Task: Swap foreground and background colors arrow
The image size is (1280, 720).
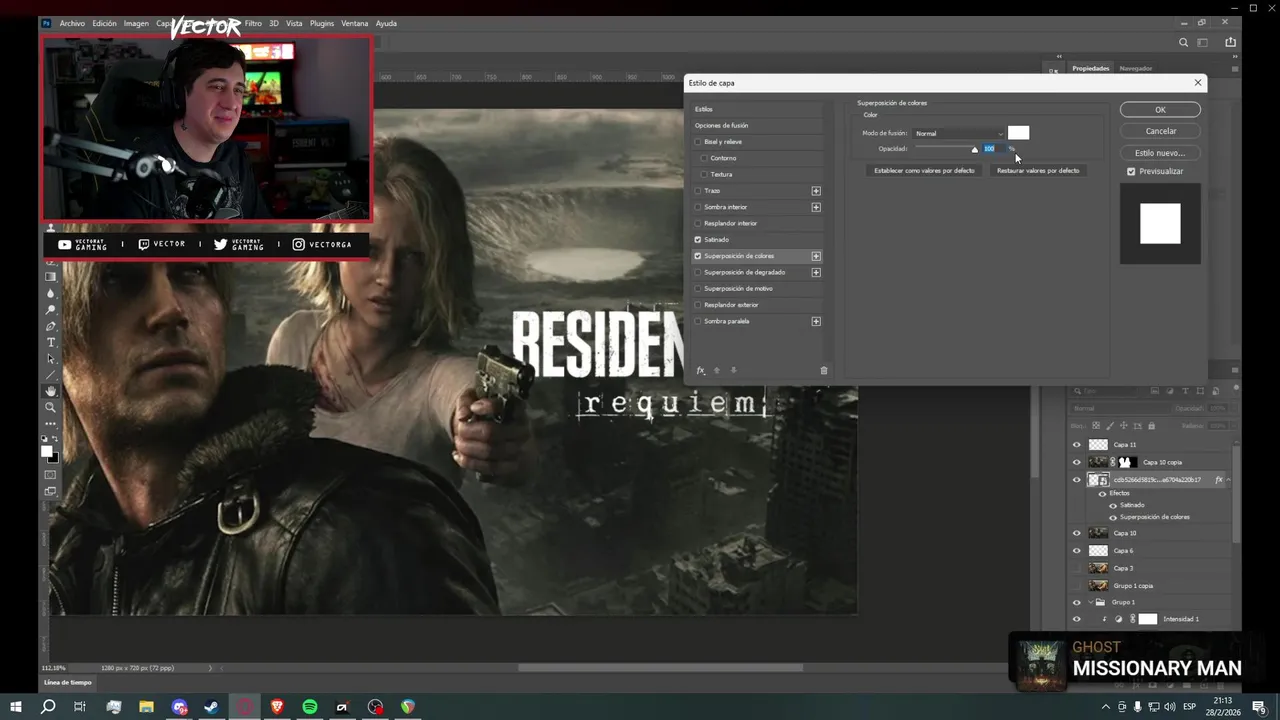Action: click(x=56, y=439)
